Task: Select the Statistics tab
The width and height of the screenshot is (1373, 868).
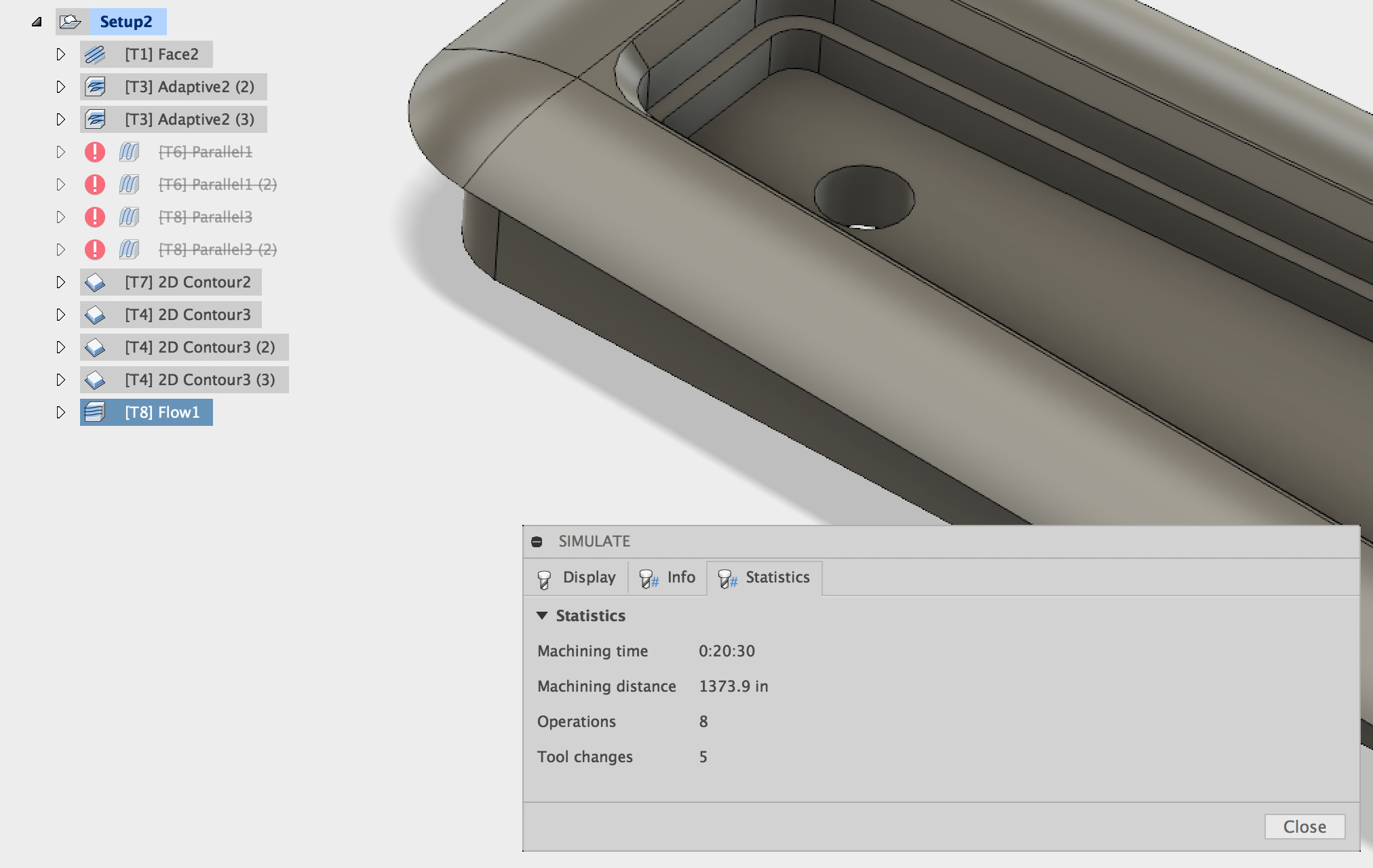Action: point(765,578)
